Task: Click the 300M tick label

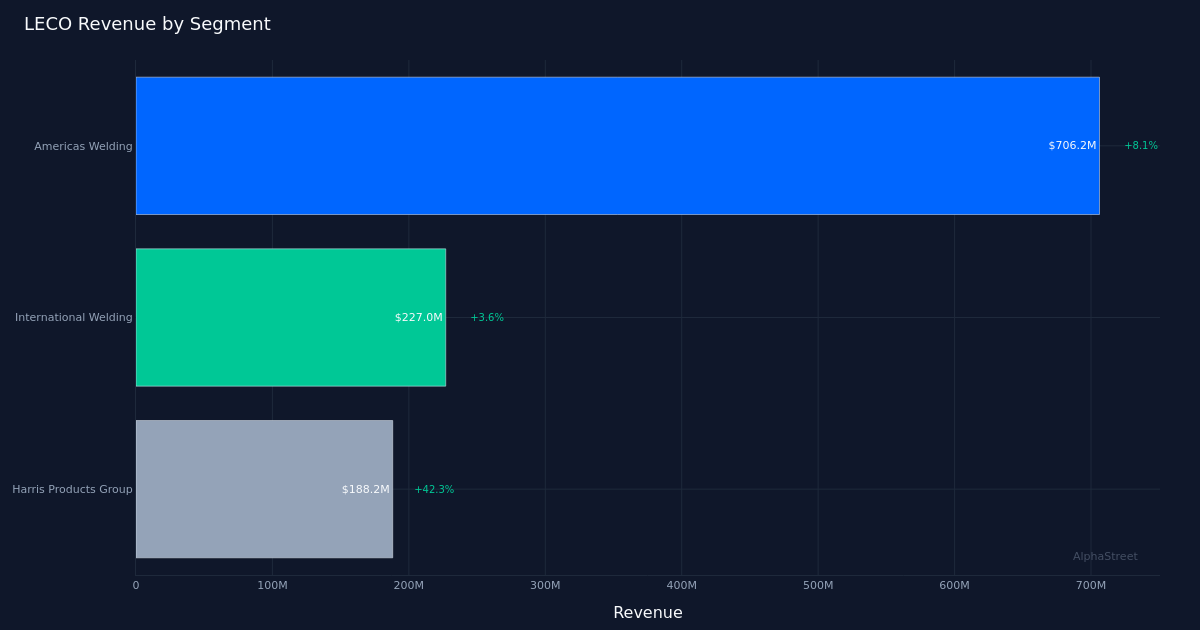Action: 545,586
